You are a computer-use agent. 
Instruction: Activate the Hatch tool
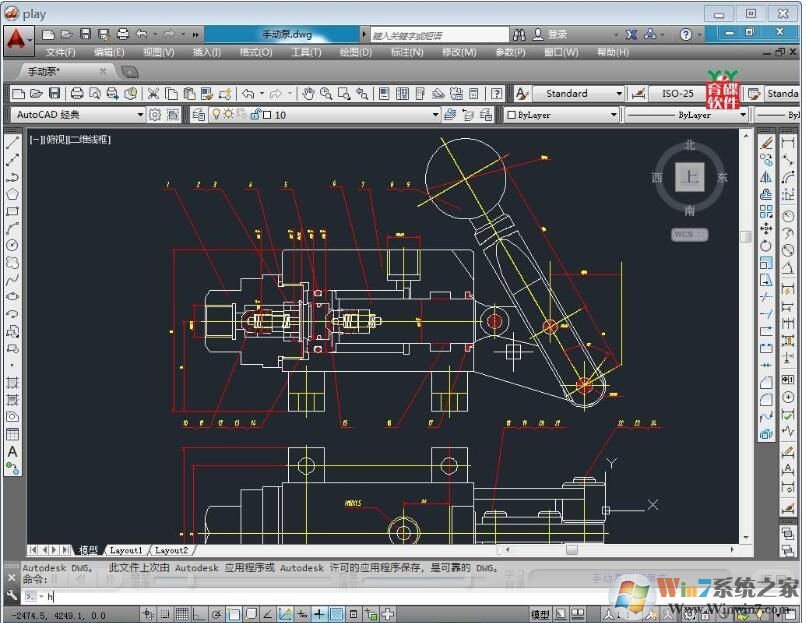pyautogui.click(x=12, y=385)
